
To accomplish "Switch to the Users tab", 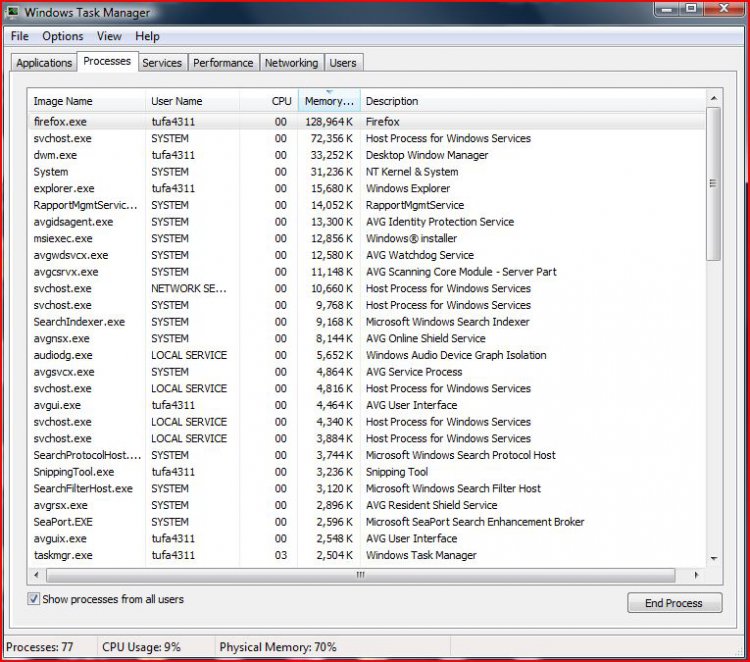I will 343,63.
